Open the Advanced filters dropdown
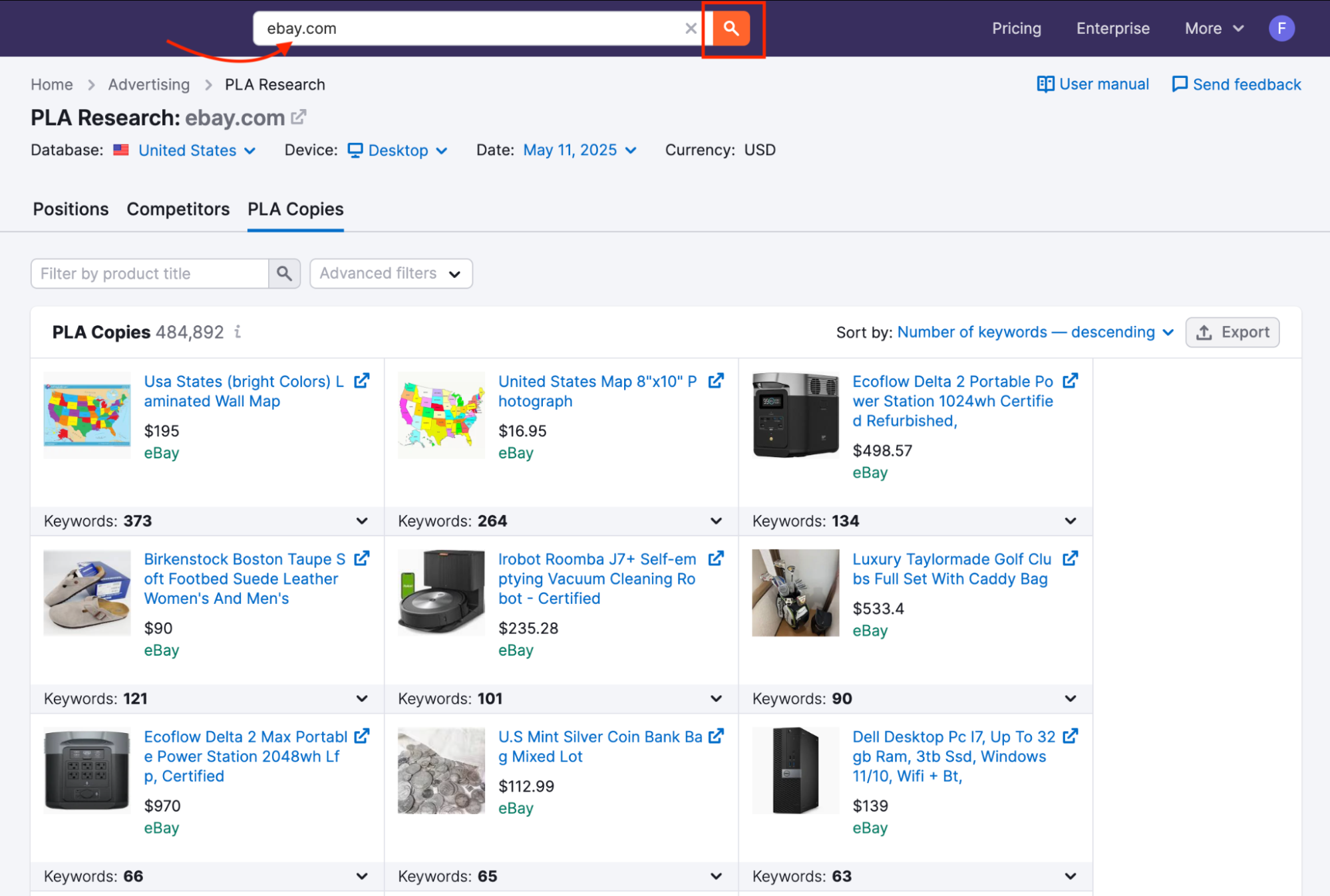 coord(391,273)
